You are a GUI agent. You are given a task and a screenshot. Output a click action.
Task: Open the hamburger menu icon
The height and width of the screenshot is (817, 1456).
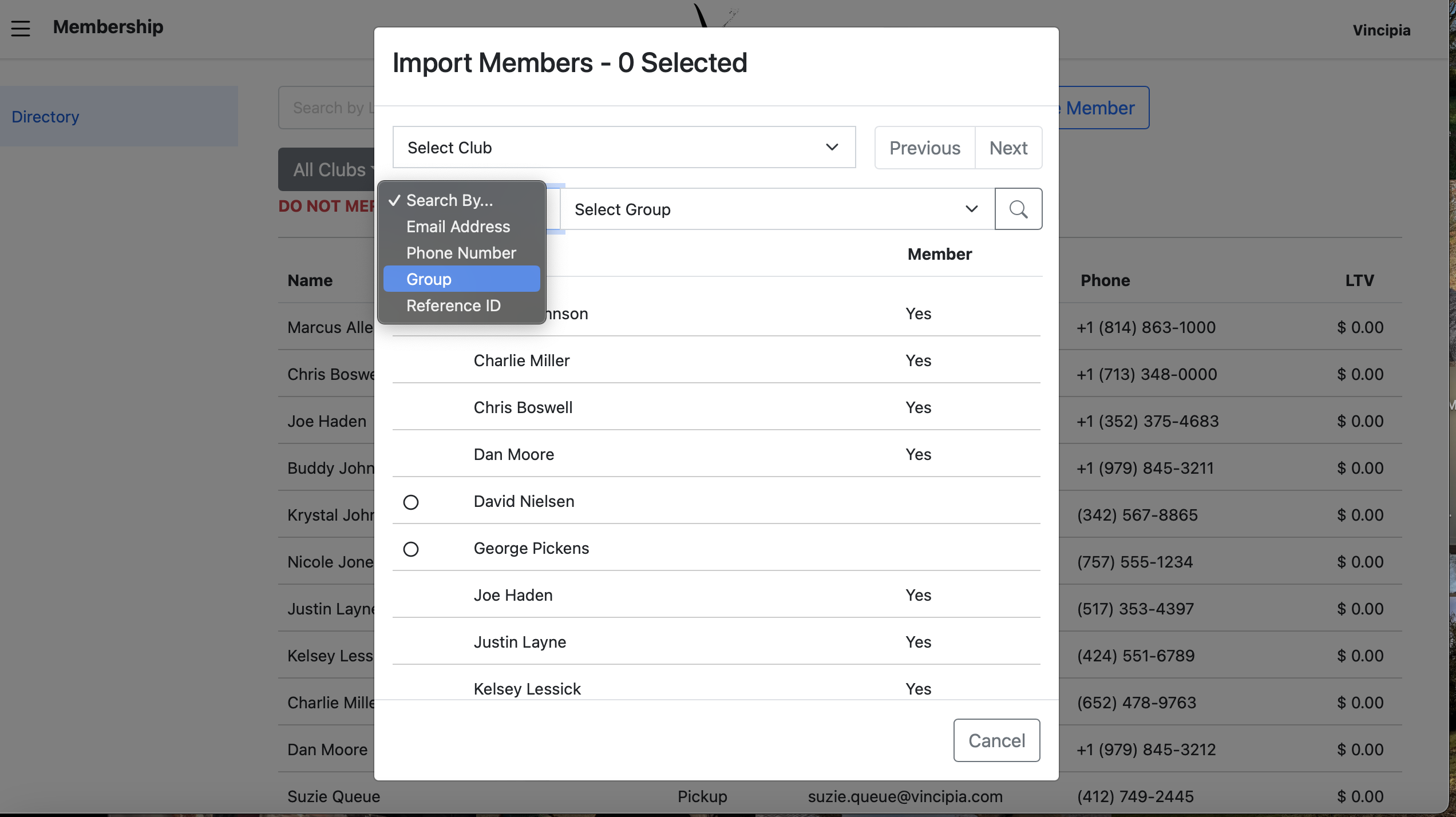(21, 28)
